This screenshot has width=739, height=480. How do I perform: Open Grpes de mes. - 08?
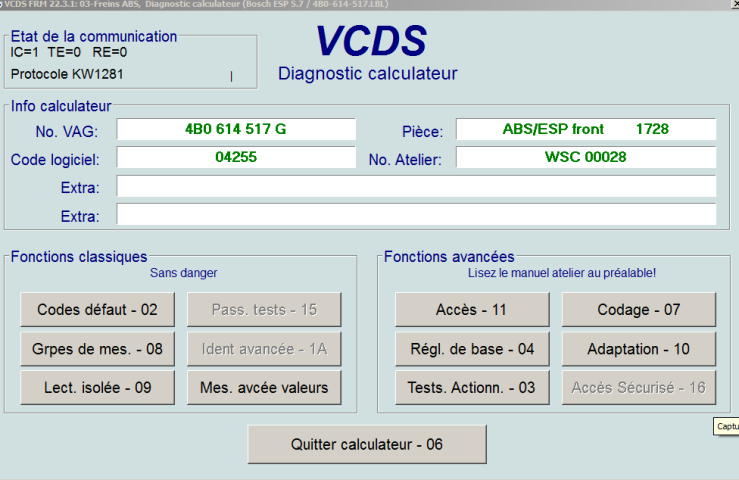pos(97,349)
